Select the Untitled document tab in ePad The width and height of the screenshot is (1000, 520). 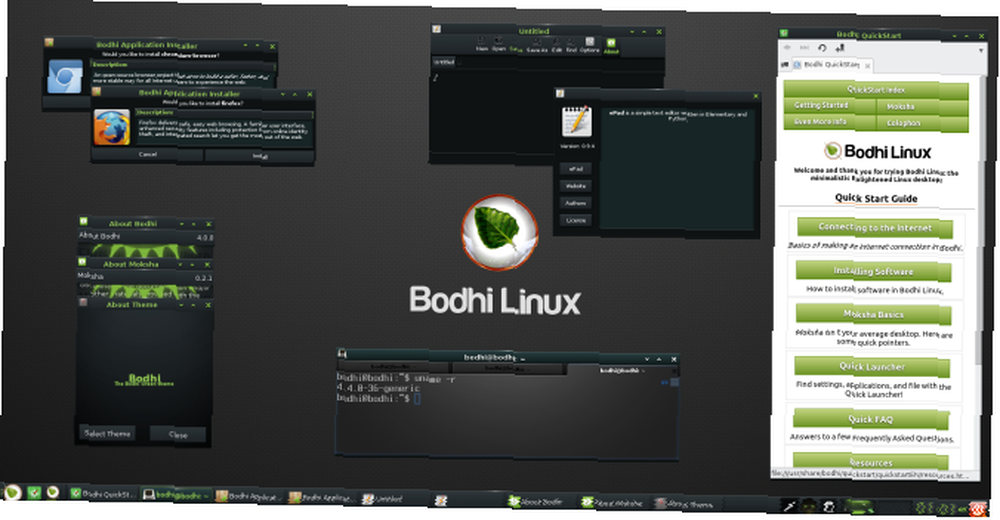445,63
